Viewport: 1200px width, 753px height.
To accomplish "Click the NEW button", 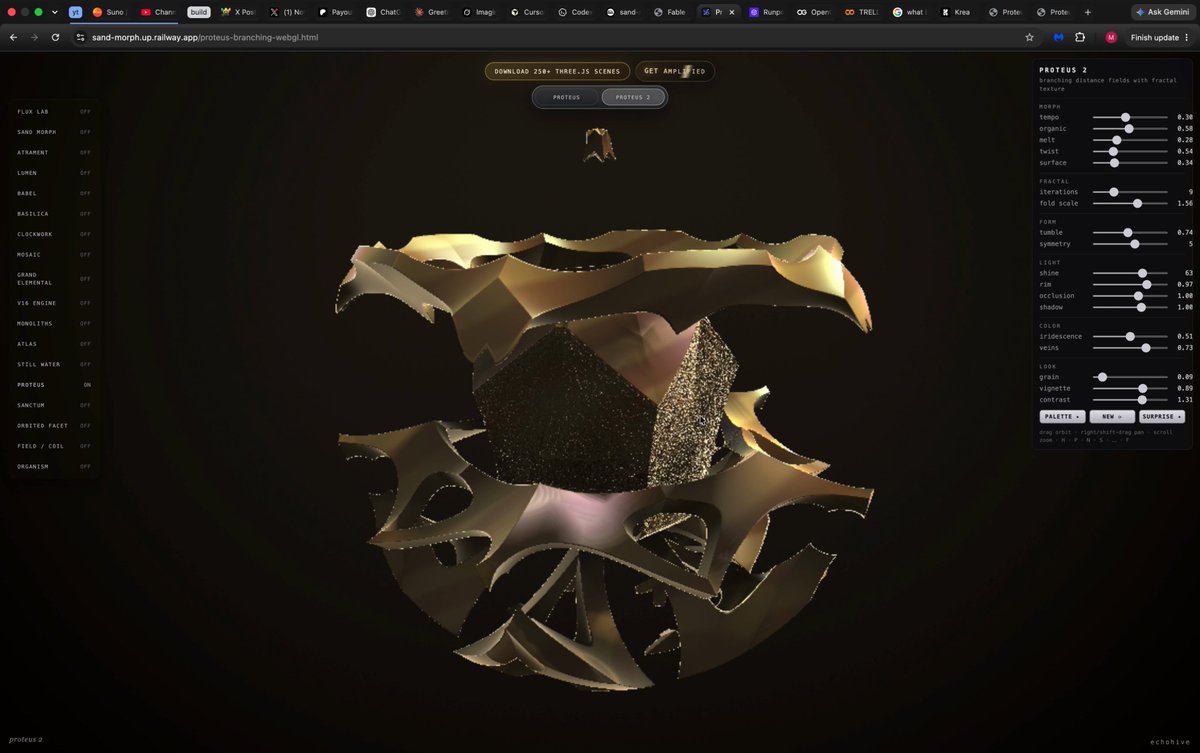I will pos(1112,416).
